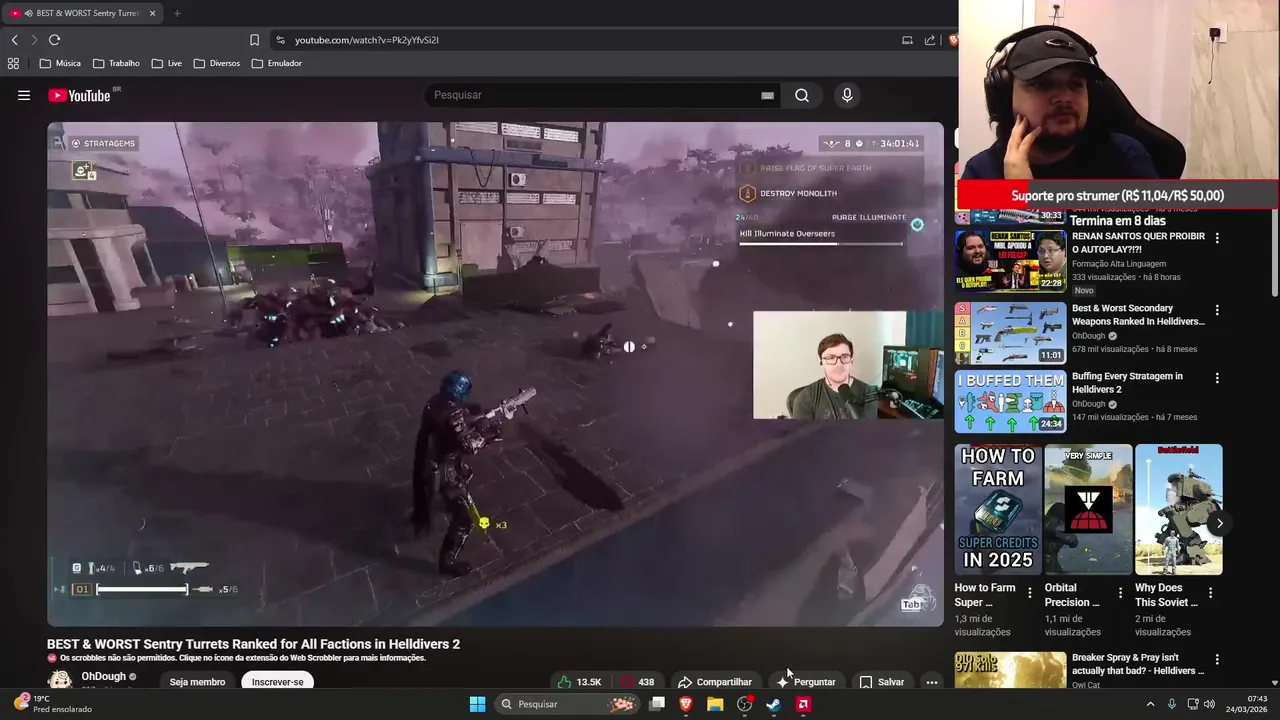Click the Compartilhar share button
1280x720 pixels.
pos(714,682)
